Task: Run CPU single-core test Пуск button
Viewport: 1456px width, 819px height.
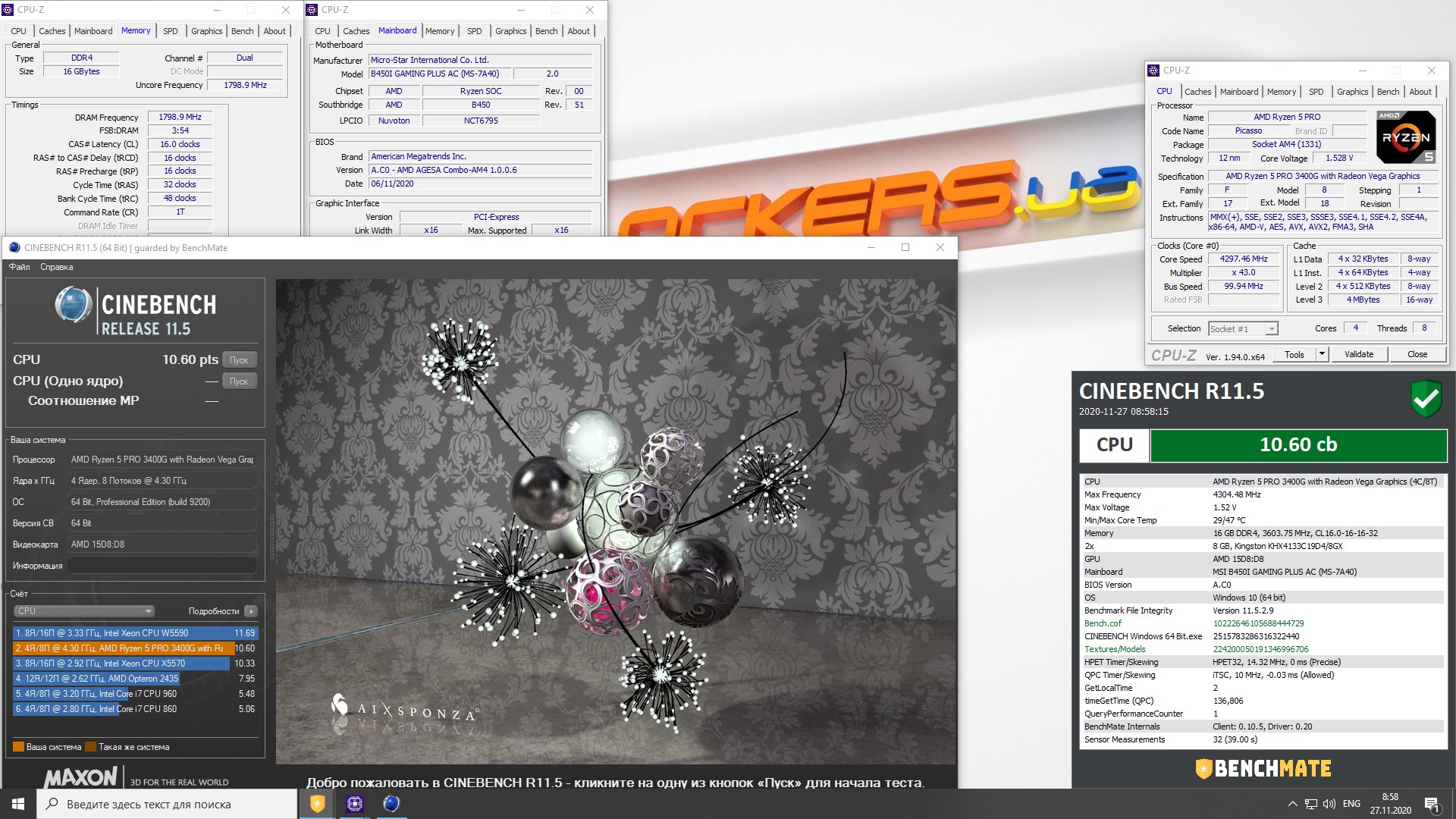Action: pos(239,381)
